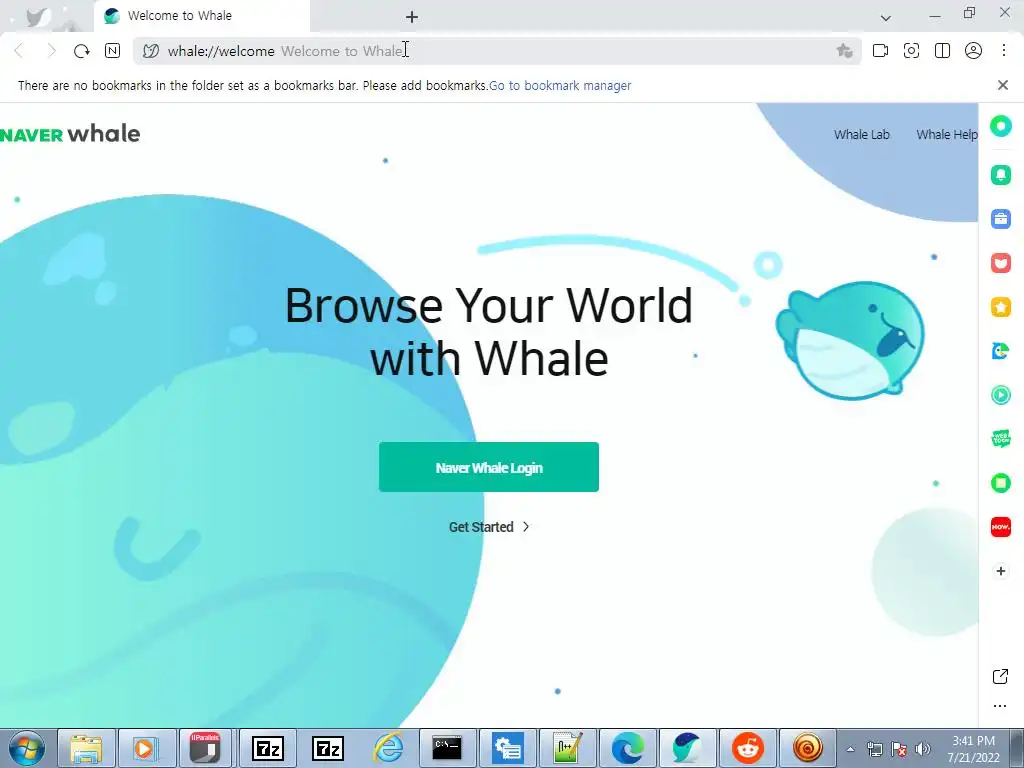Open the Papago parrot translator sidebar icon

[x=1000, y=351]
